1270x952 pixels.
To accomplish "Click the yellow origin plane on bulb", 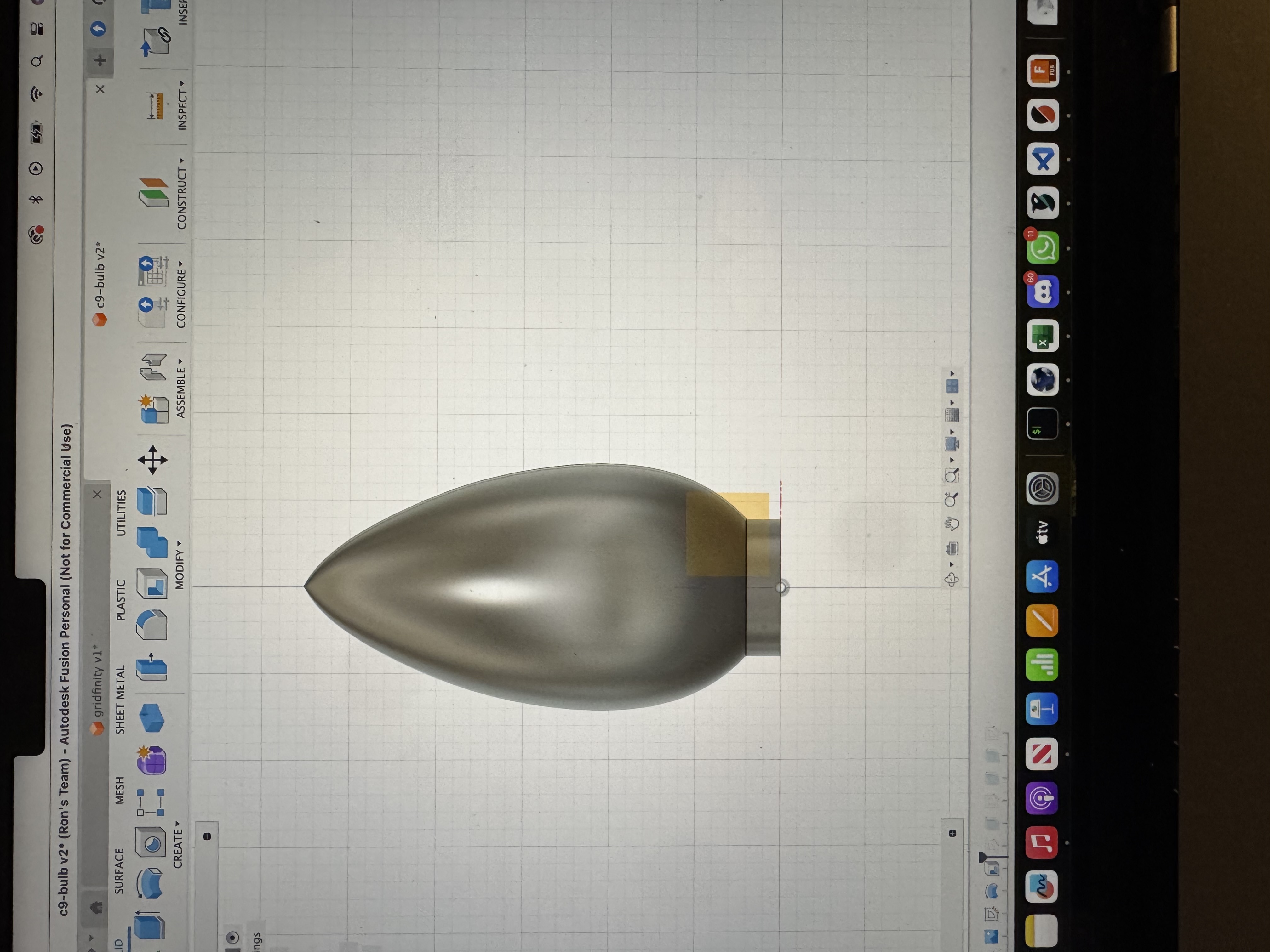I will [x=727, y=534].
